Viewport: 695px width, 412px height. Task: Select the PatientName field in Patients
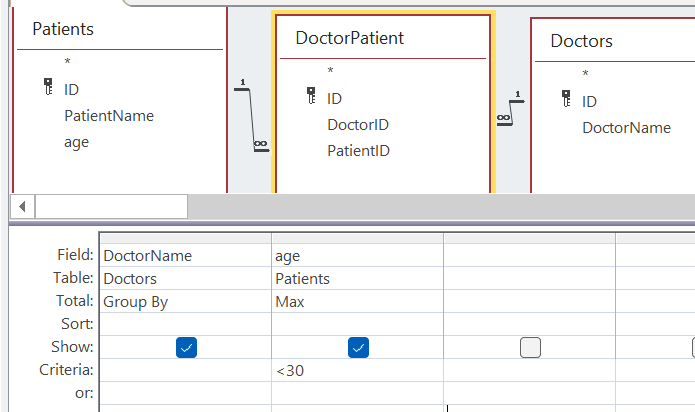109,116
